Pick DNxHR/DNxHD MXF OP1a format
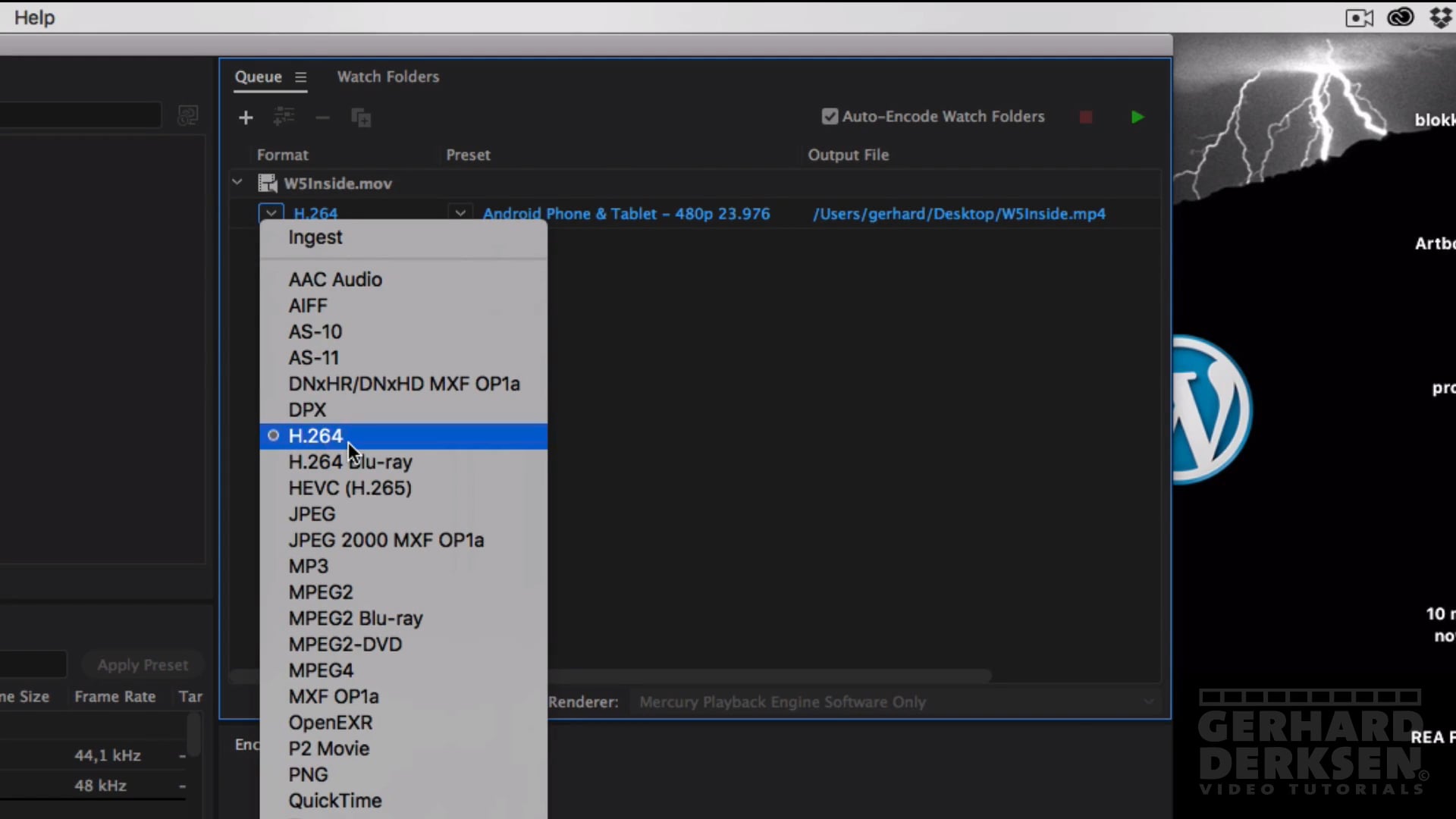Image resolution: width=1456 pixels, height=819 pixels. 403,384
